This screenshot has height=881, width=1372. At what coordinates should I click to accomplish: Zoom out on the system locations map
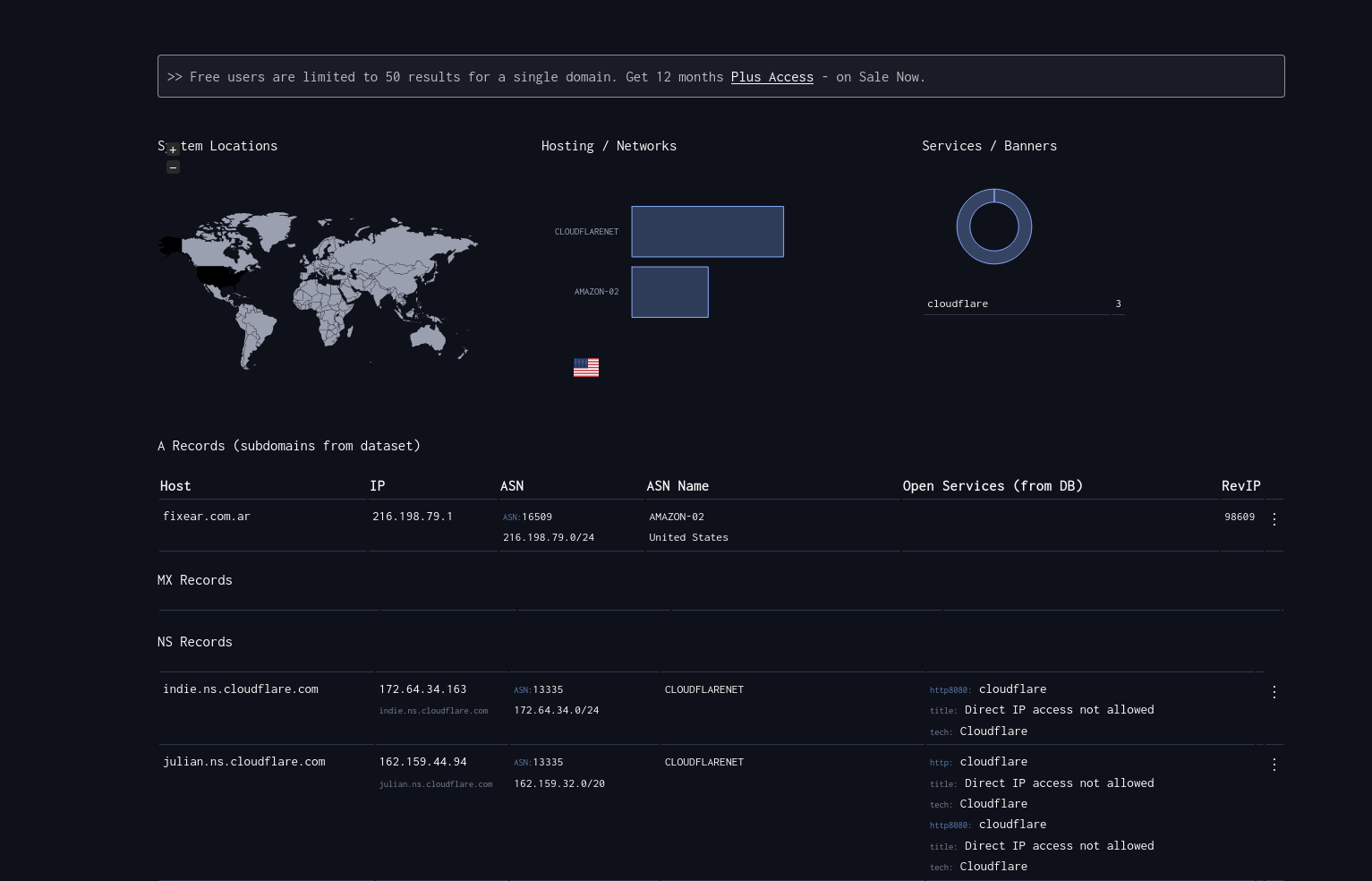click(x=173, y=167)
